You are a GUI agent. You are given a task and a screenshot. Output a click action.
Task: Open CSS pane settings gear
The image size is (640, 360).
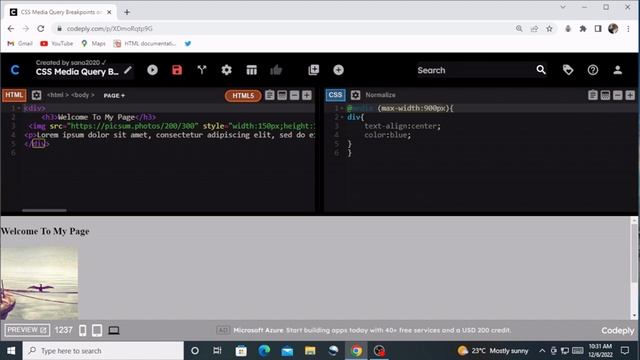356,95
